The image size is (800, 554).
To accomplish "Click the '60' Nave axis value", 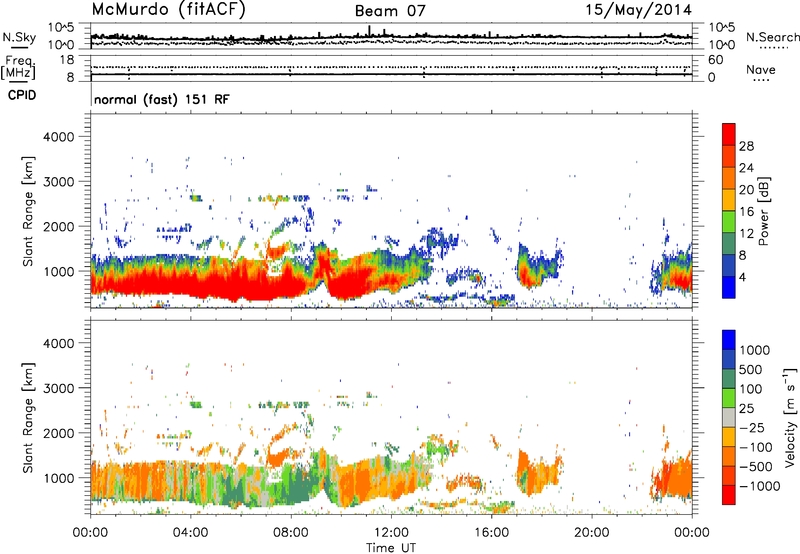I will pos(715,60).
